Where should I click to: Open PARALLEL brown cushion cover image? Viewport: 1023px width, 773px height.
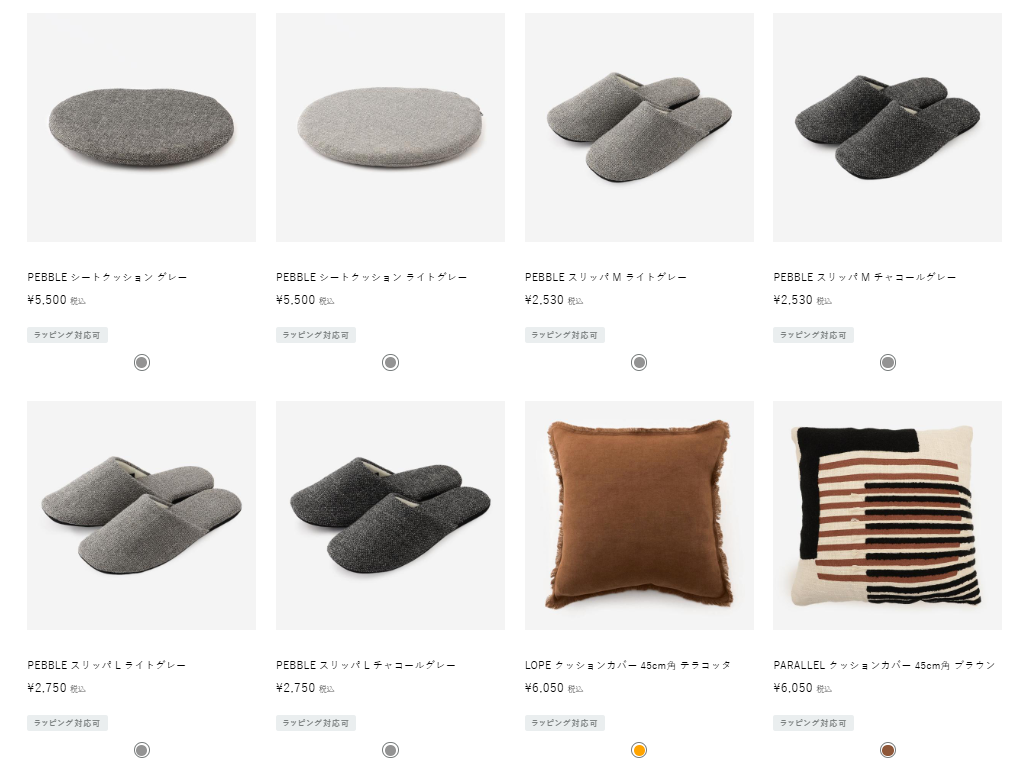887,515
